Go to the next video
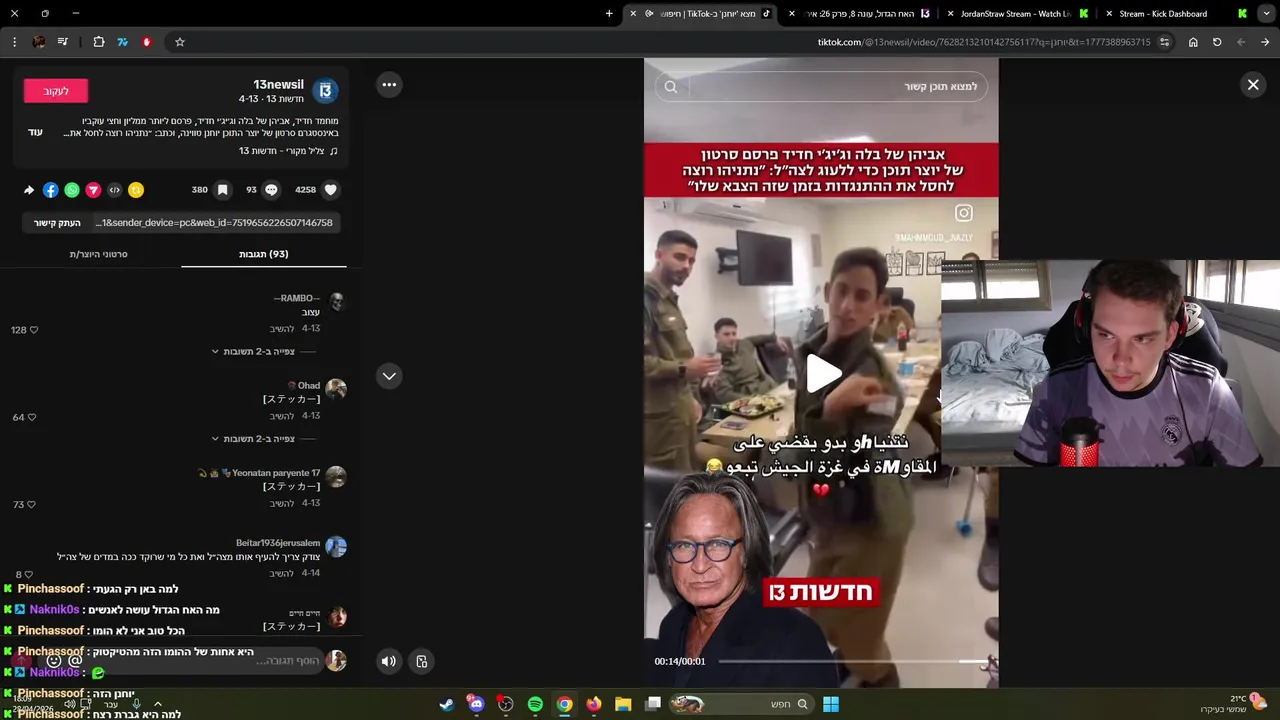This screenshot has width=1280, height=720. coord(389,376)
